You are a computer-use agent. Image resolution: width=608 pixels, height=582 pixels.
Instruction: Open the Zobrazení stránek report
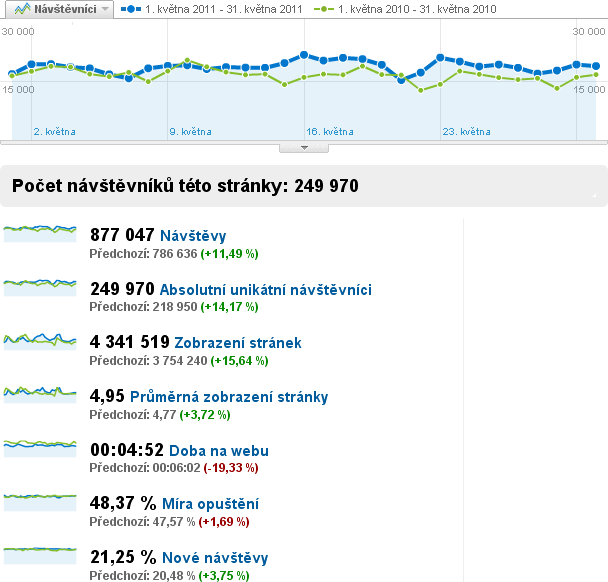[x=238, y=343]
